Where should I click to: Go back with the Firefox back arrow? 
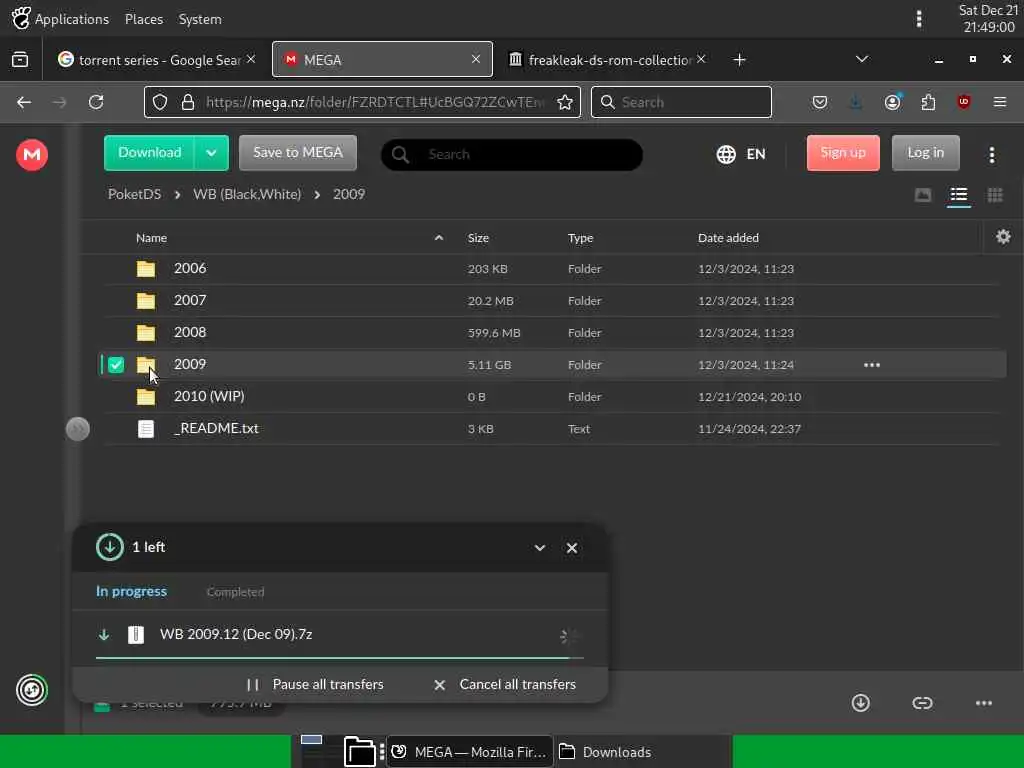coord(24,102)
